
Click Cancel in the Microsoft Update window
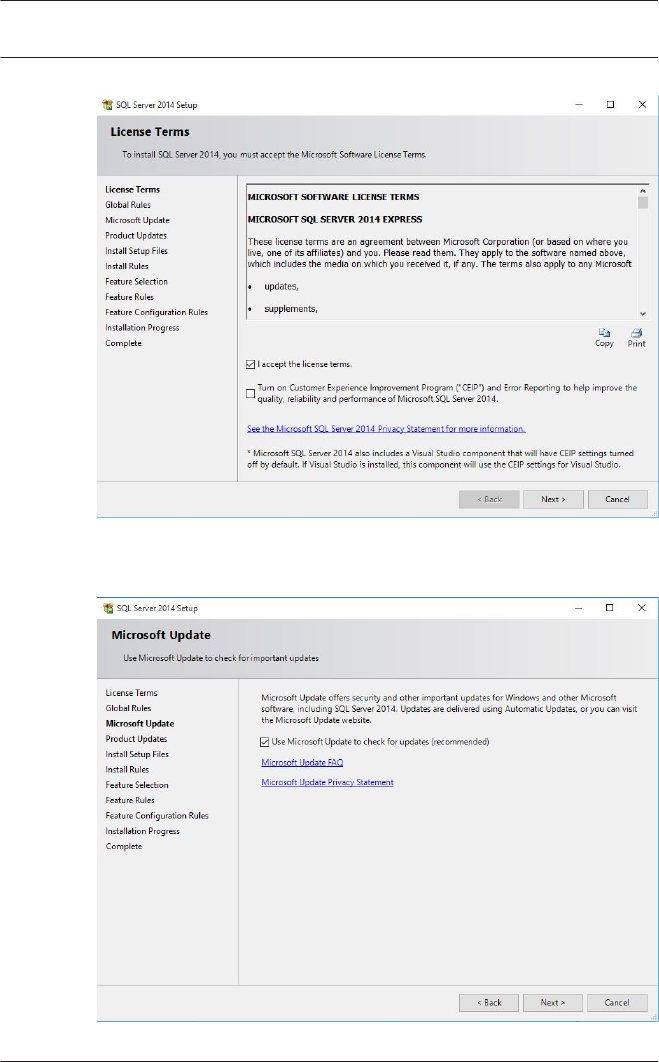tap(616, 1002)
